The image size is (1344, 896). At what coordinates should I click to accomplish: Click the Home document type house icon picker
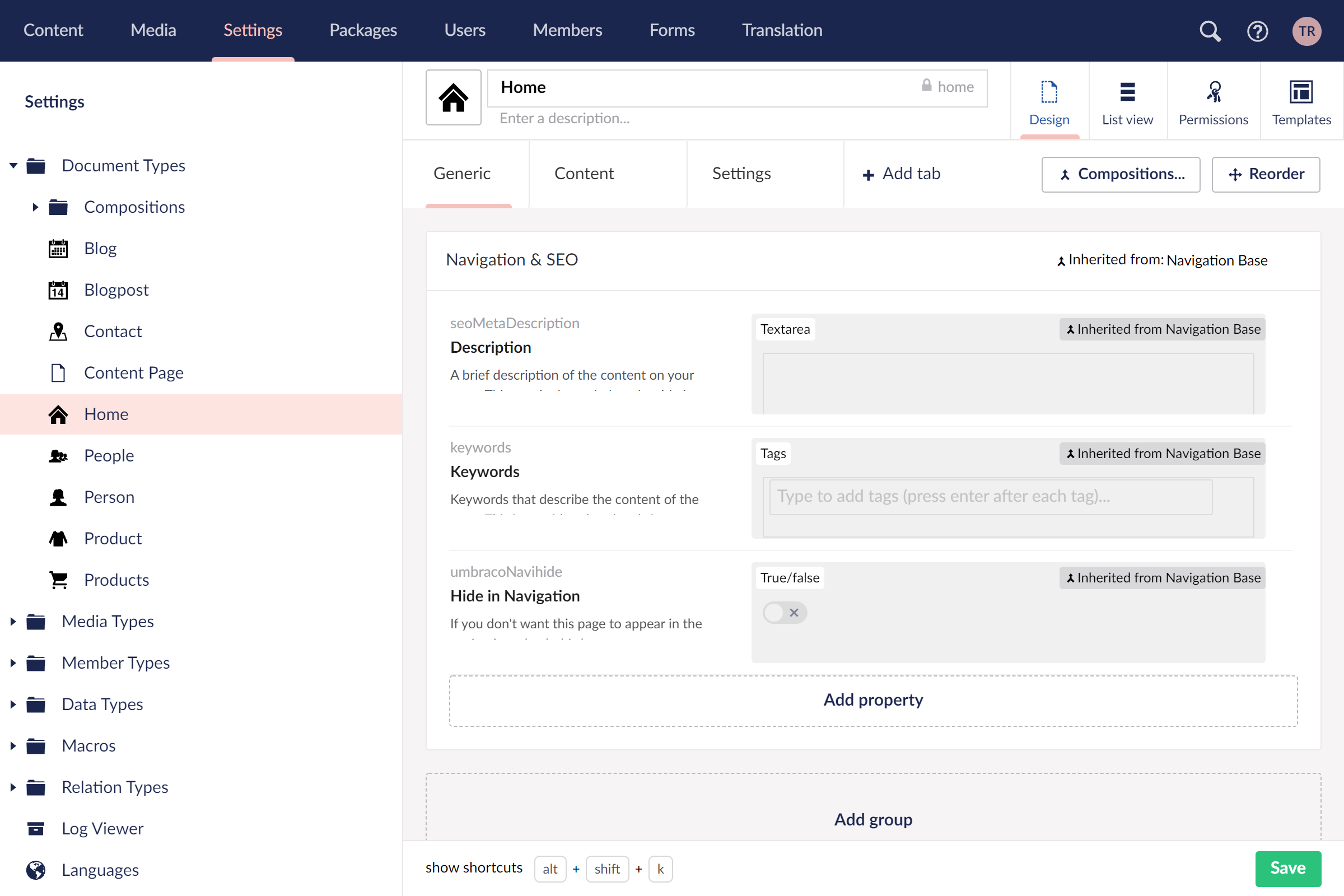click(x=453, y=97)
